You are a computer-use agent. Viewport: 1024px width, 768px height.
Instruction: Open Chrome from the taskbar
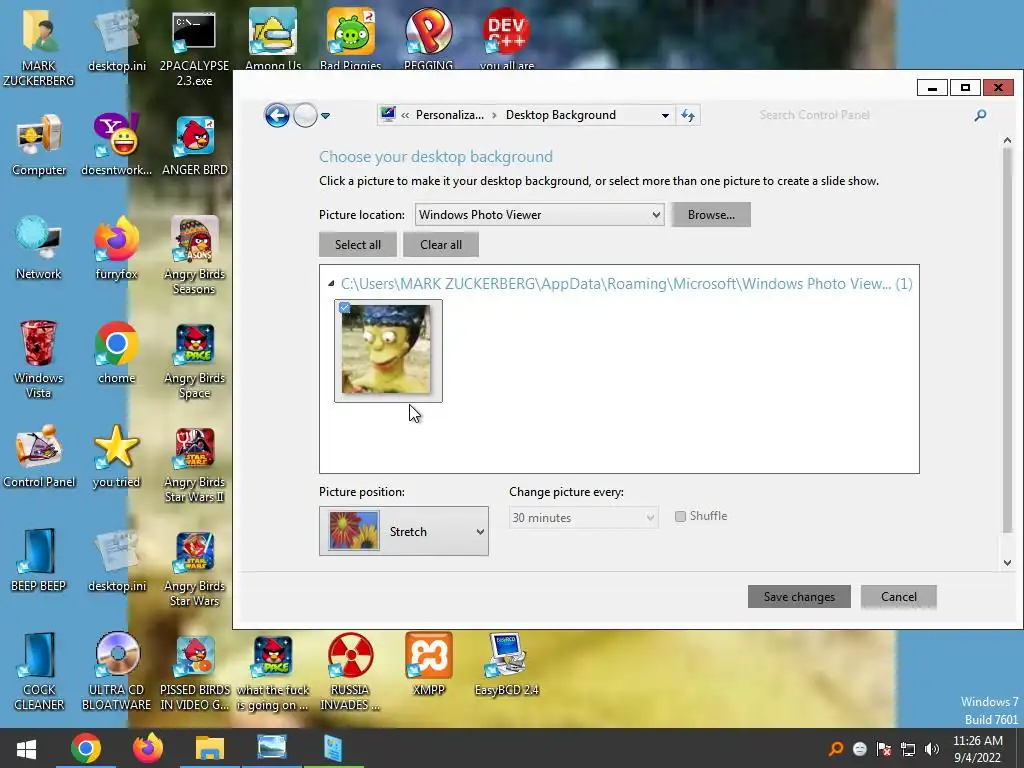(86, 748)
